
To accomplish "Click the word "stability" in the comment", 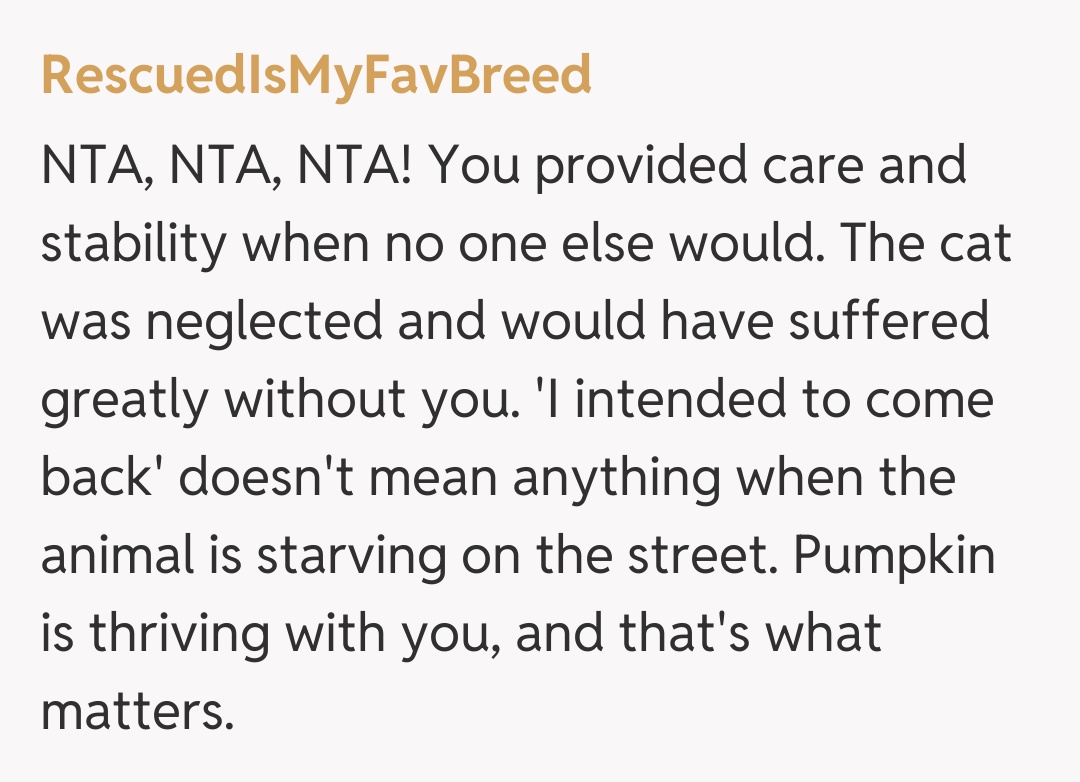I will point(133,244).
